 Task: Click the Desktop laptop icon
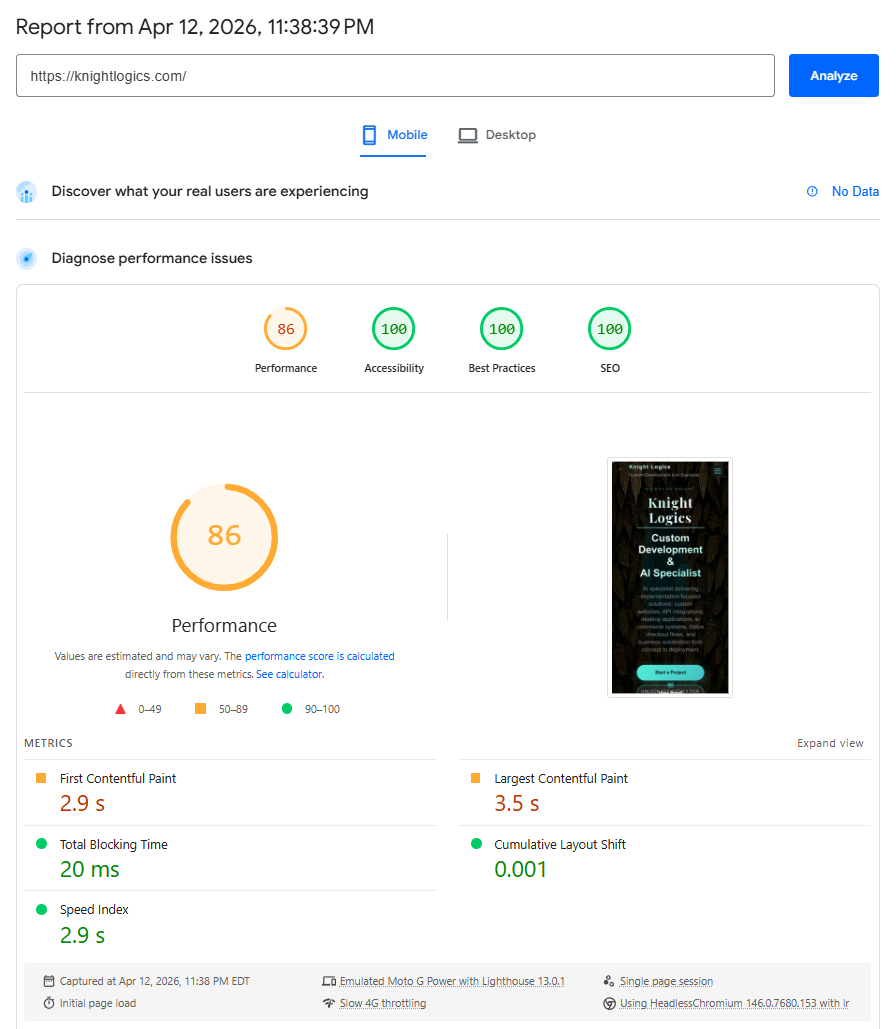pyautogui.click(x=467, y=134)
